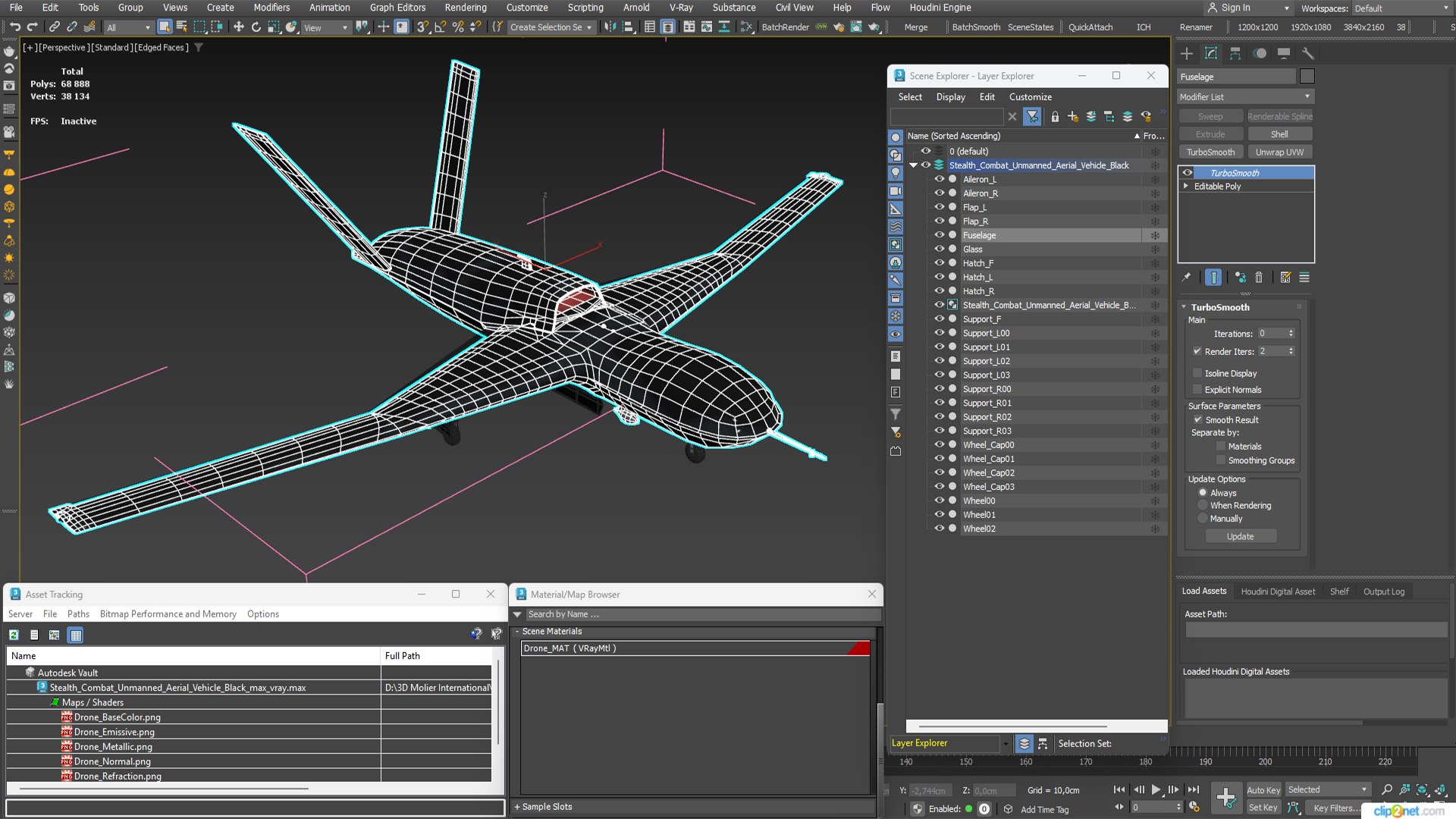The image size is (1456, 819).
Task: Toggle TurboSmooth modifier visibility eye
Action: (1188, 173)
